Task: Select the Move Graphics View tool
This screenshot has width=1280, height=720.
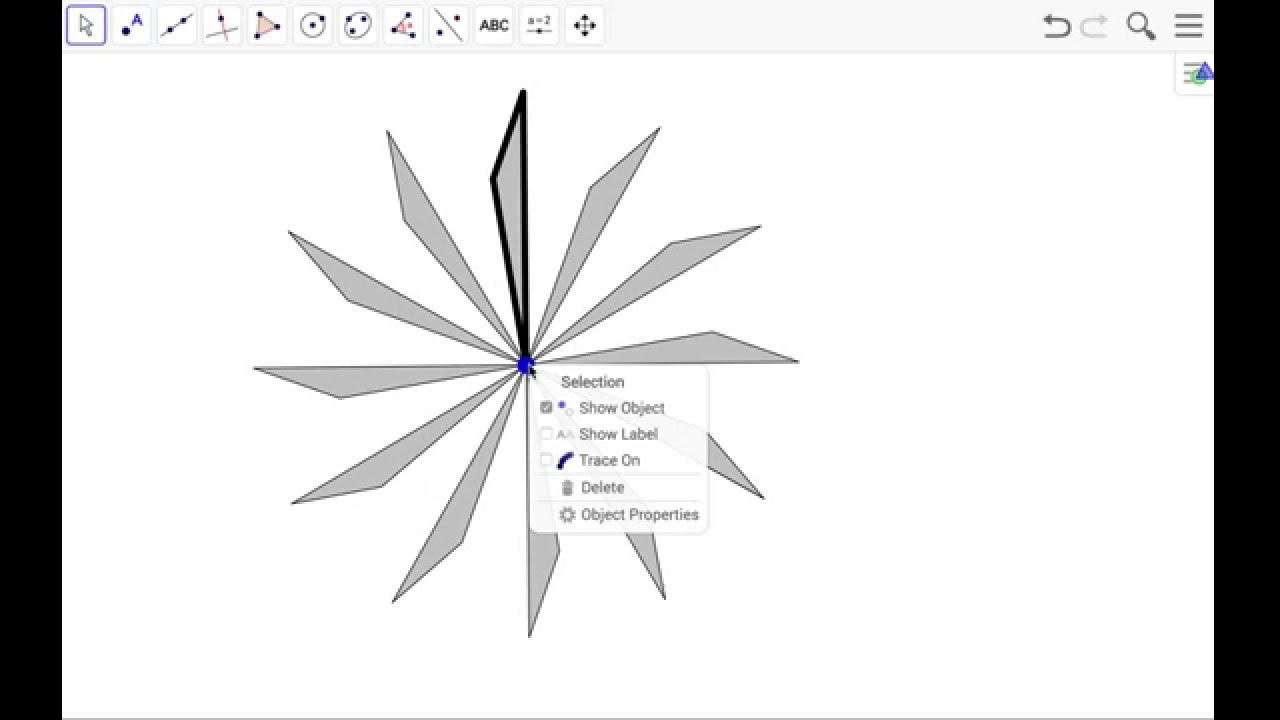Action: (x=585, y=25)
